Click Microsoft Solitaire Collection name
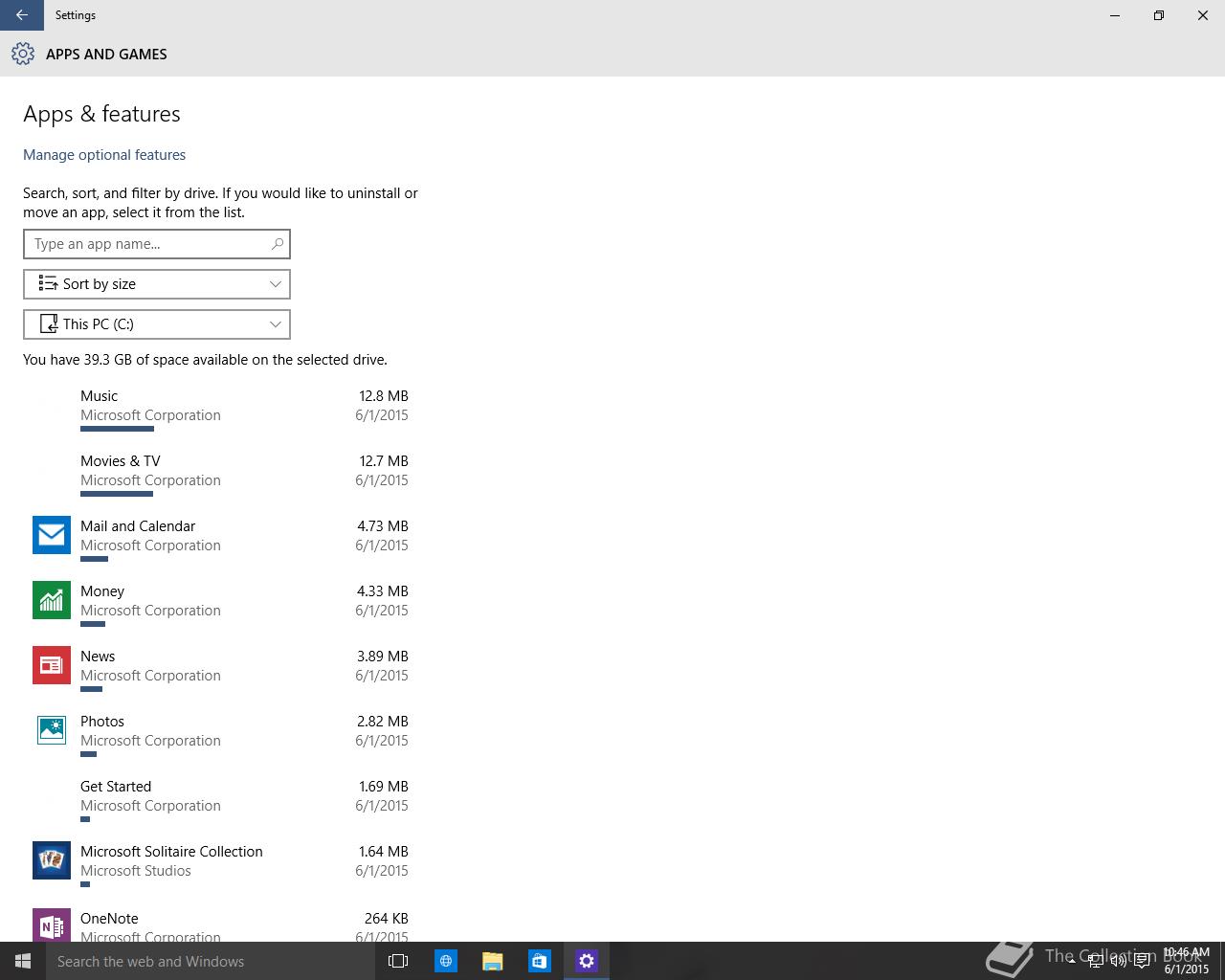This screenshot has height=980, width=1225. click(171, 852)
